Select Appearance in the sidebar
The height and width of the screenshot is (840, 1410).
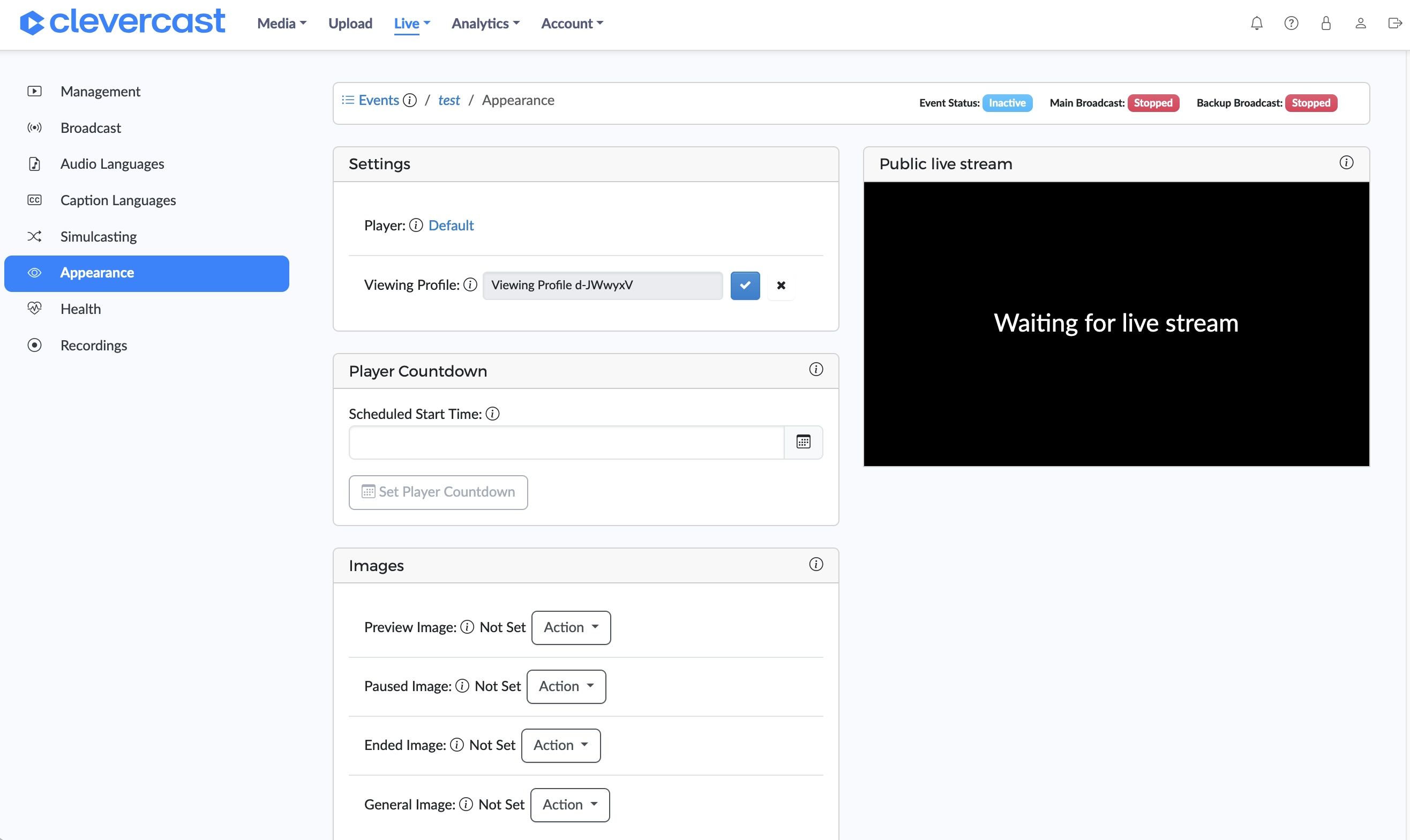147,273
